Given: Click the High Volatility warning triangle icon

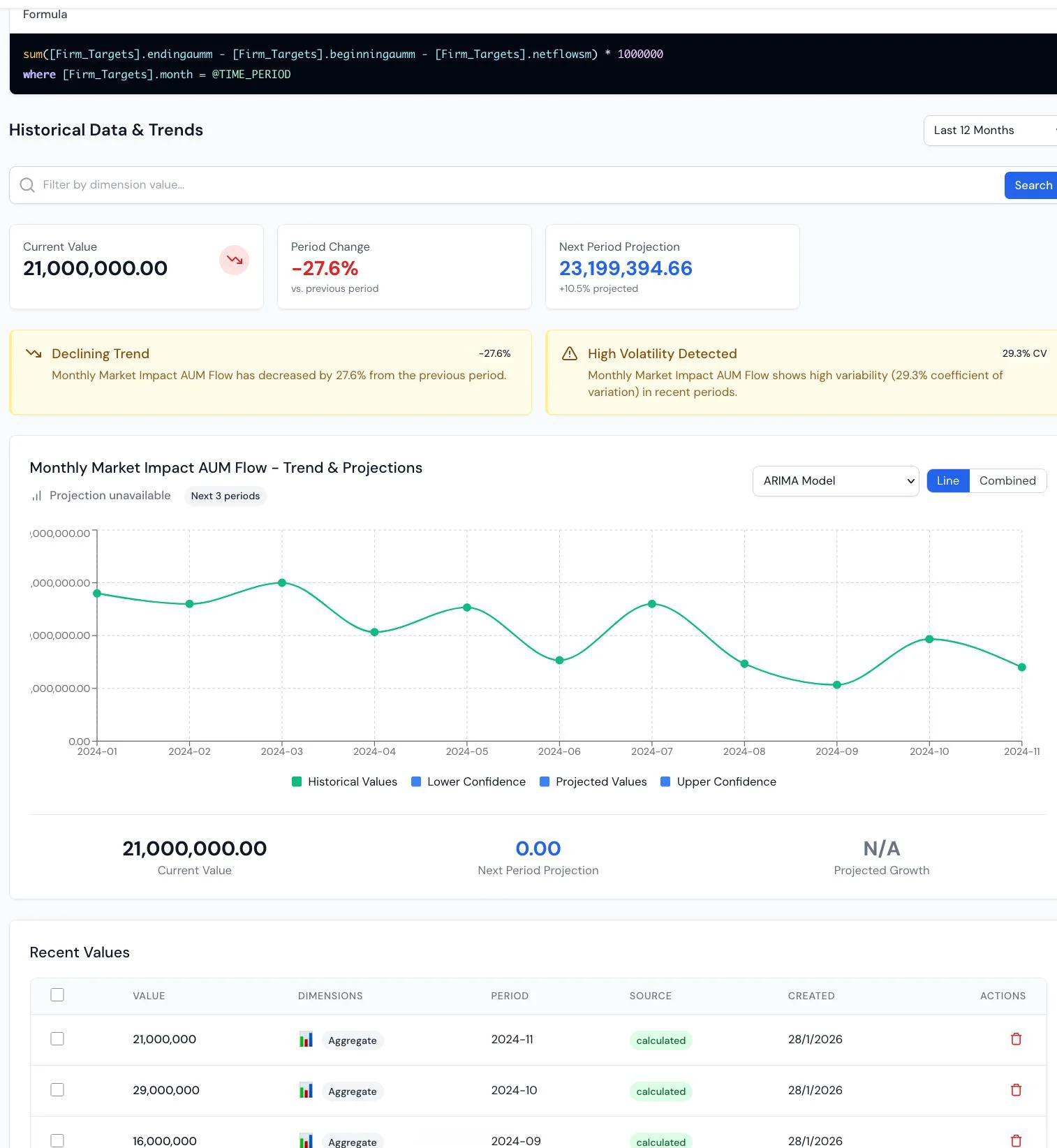Looking at the screenshot, I should coord(570,353).
